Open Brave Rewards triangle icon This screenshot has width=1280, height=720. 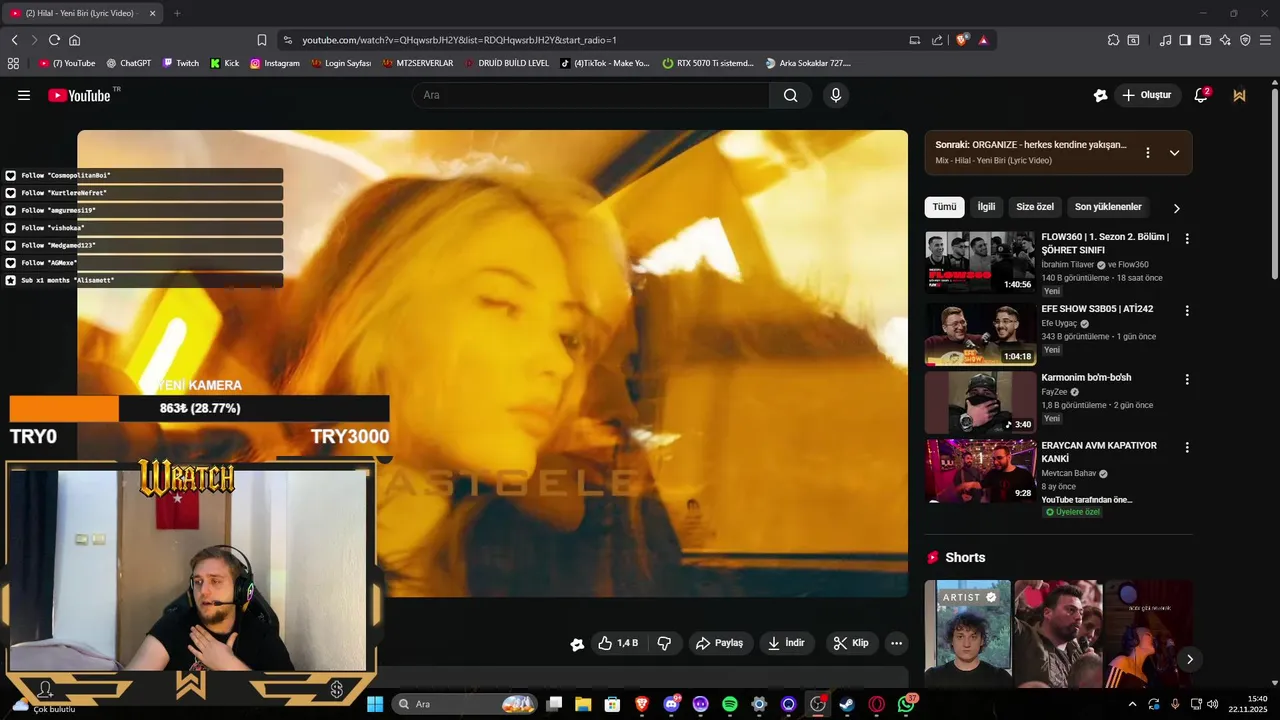(984, 40)
